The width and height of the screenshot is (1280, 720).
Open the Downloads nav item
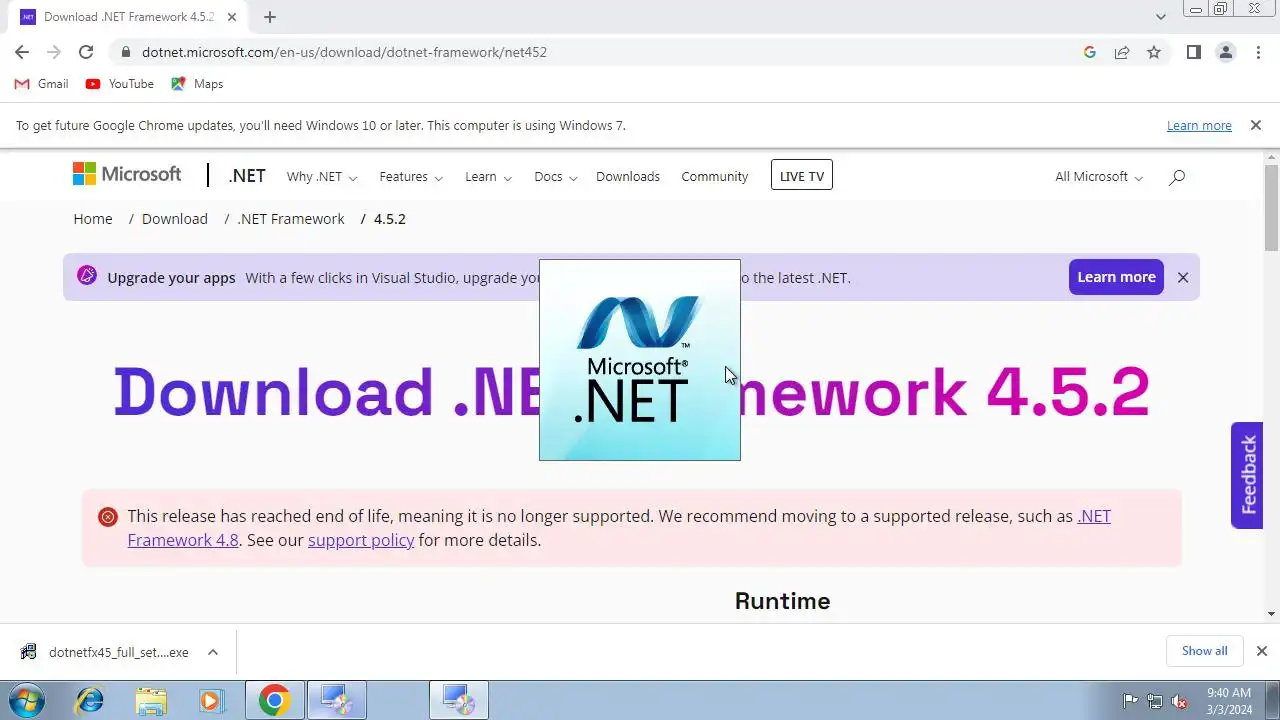[628, 177]
